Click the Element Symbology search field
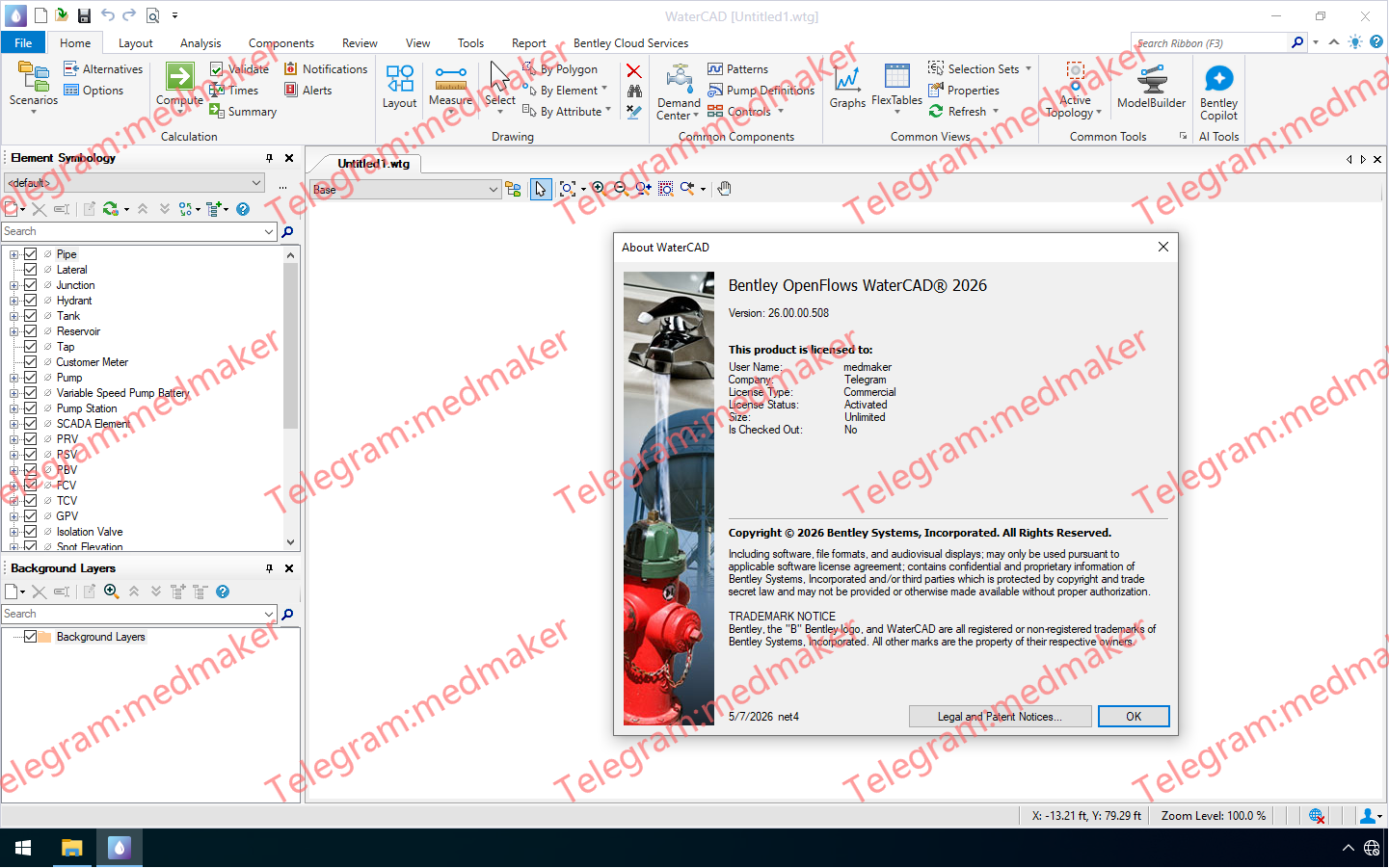Viewport: 1389px width, 868px height. coord(132,232)
